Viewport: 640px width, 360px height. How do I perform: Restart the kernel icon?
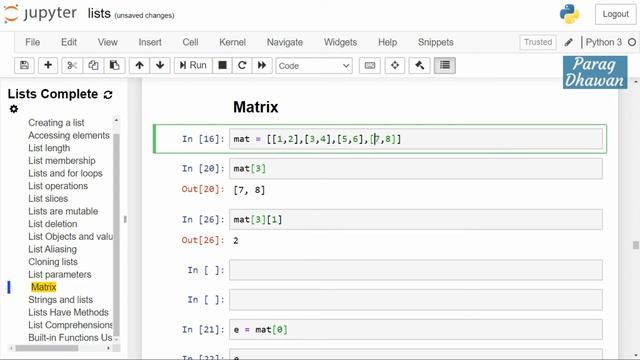[x=242, y=65]
